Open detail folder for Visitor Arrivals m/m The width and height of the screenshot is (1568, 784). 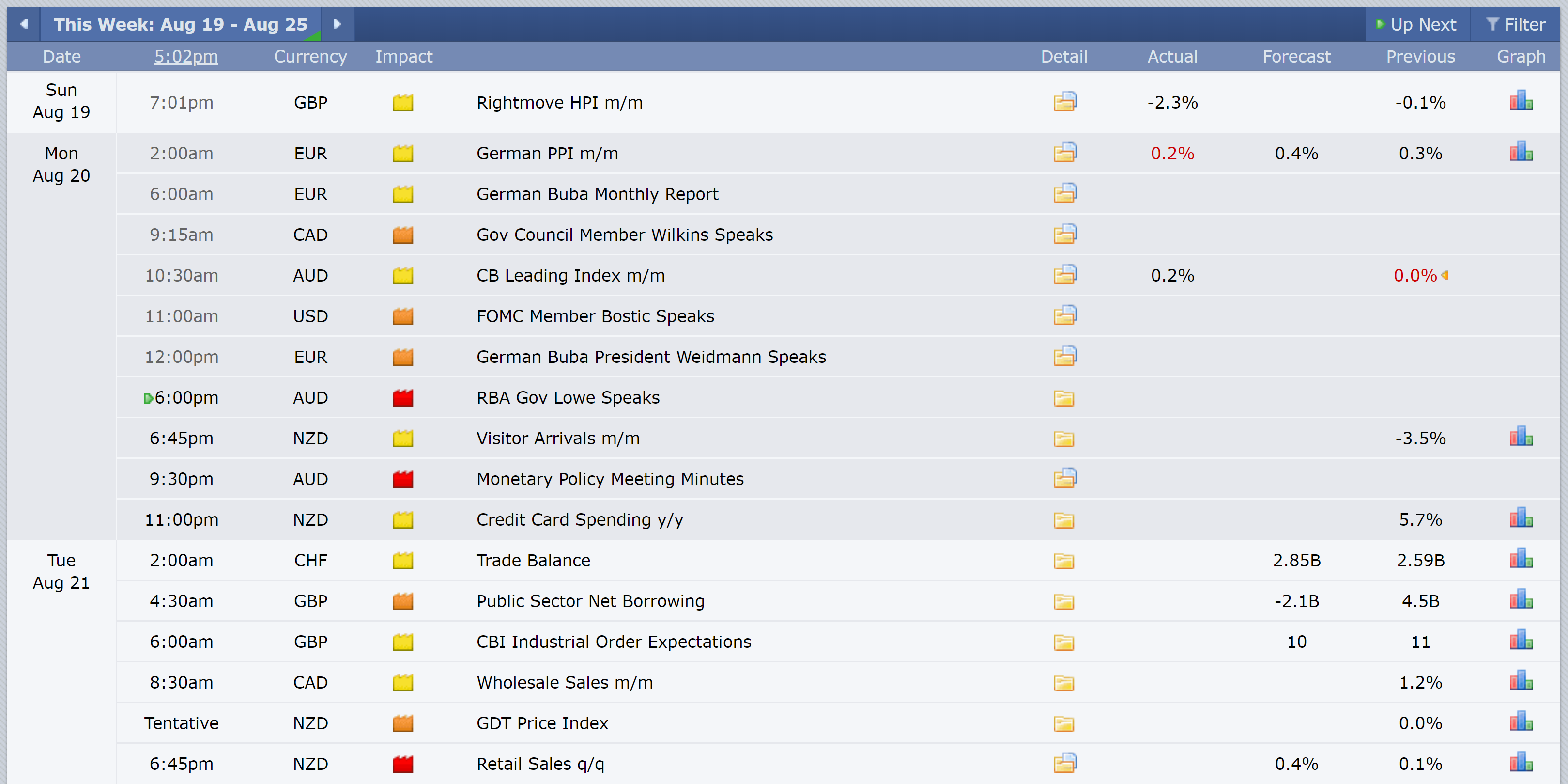click(1063, 439)
